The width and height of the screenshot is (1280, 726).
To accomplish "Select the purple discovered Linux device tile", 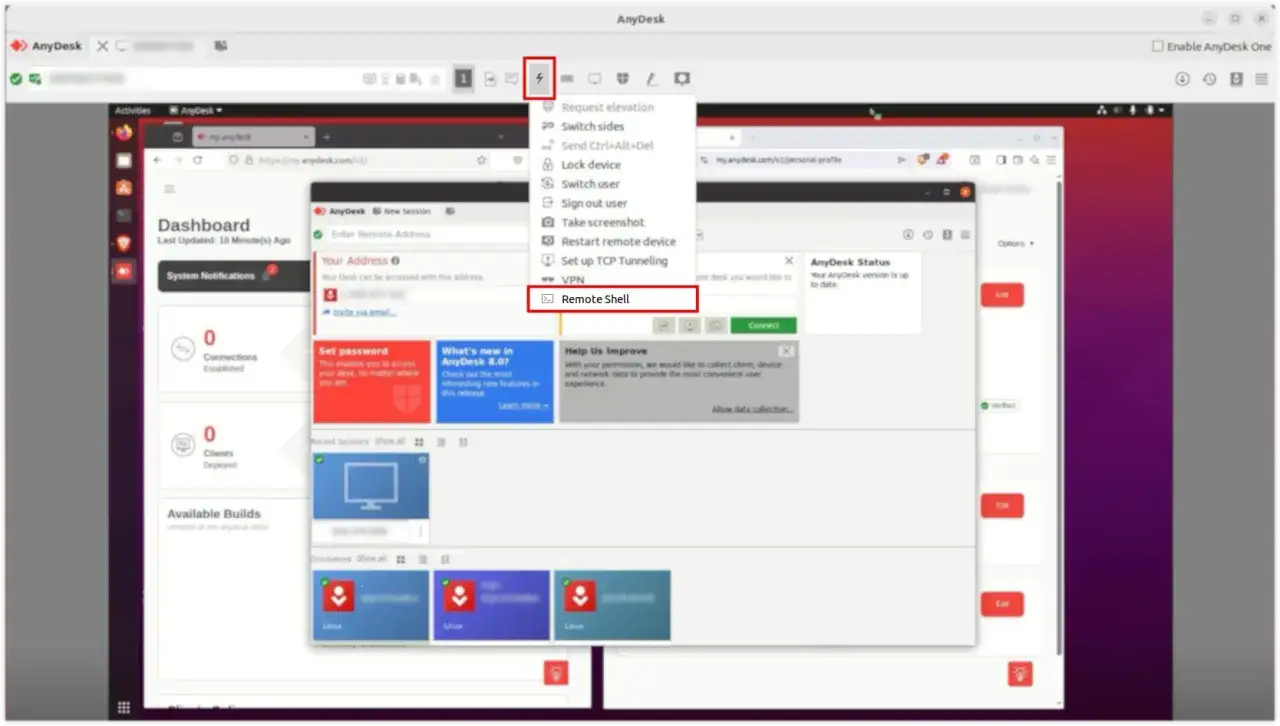I will click(491, 605).
